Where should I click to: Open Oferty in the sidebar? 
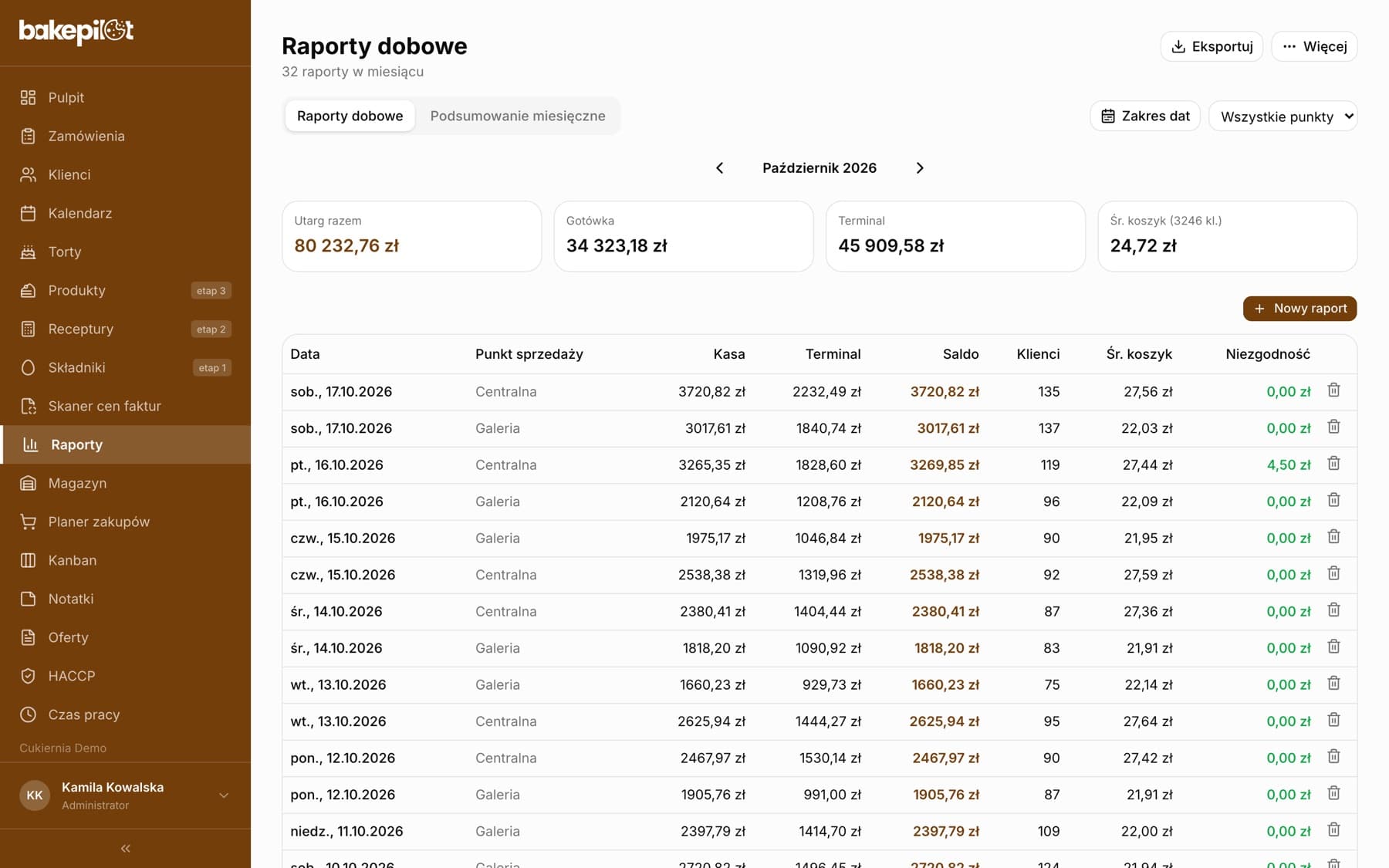[x=126, y=637]
